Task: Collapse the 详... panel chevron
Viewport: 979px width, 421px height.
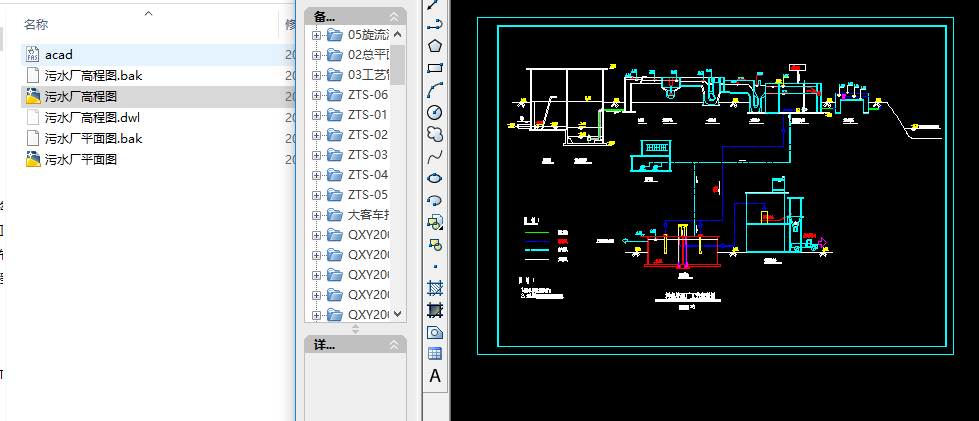Action: click(393, 345)
